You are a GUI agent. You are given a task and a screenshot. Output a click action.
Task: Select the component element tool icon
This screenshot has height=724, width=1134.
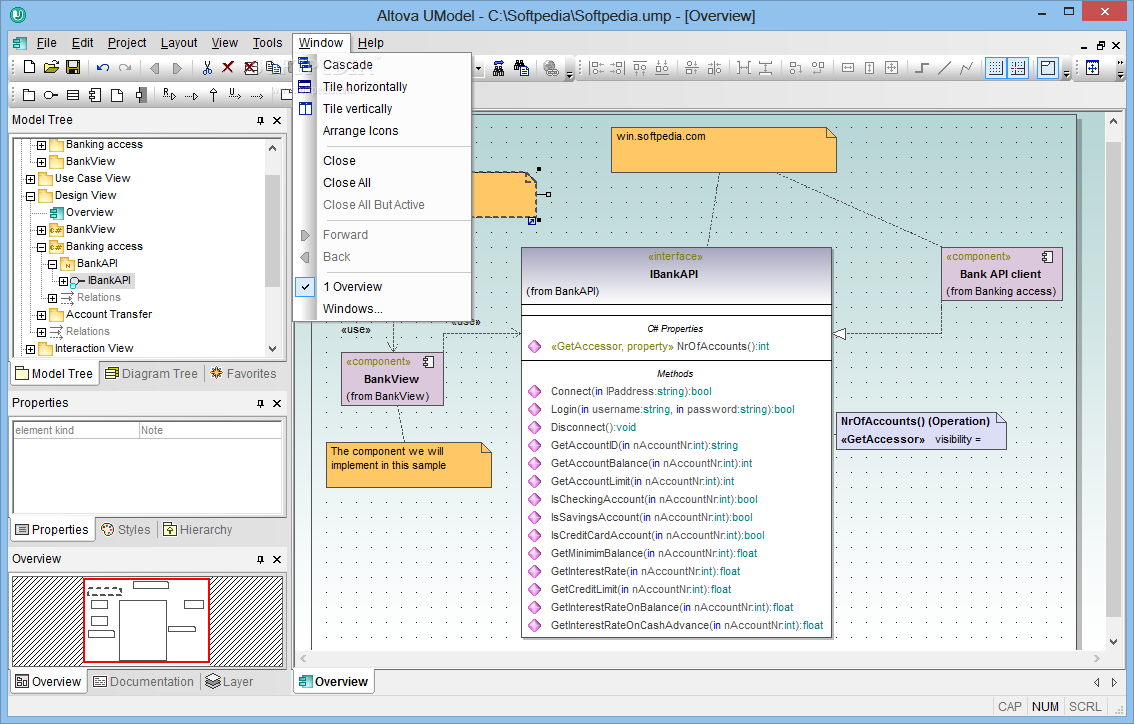point(95,95)
